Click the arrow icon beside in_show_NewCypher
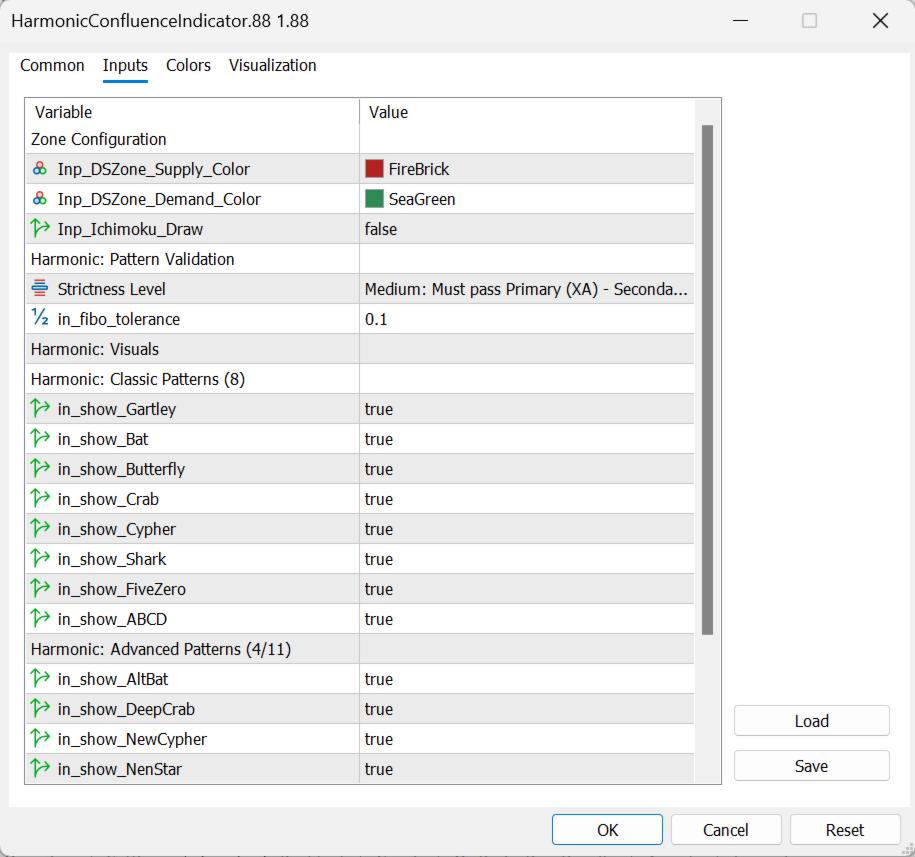The height and width of the screenshot is (857, 915). tap(40, 739)
